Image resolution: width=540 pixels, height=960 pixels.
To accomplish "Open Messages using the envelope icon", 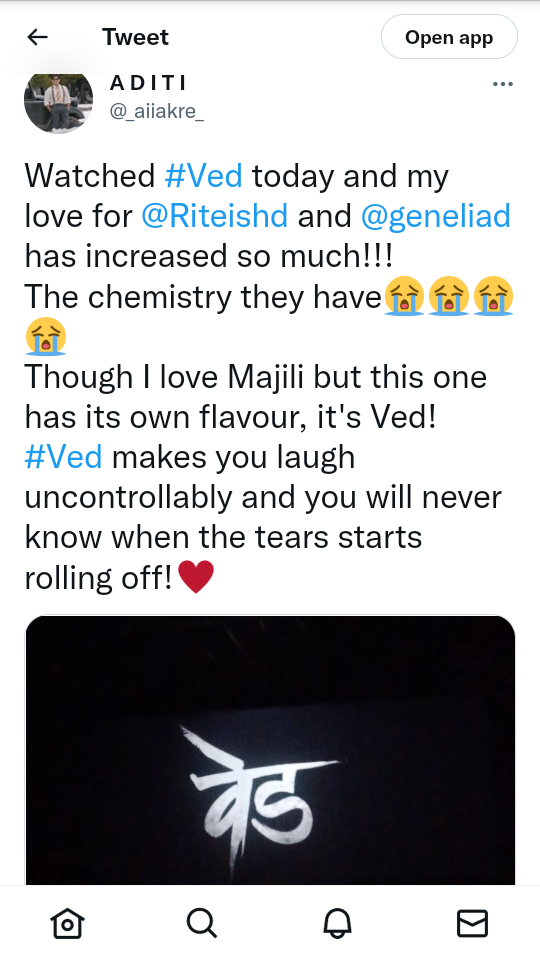I will 473,923.
